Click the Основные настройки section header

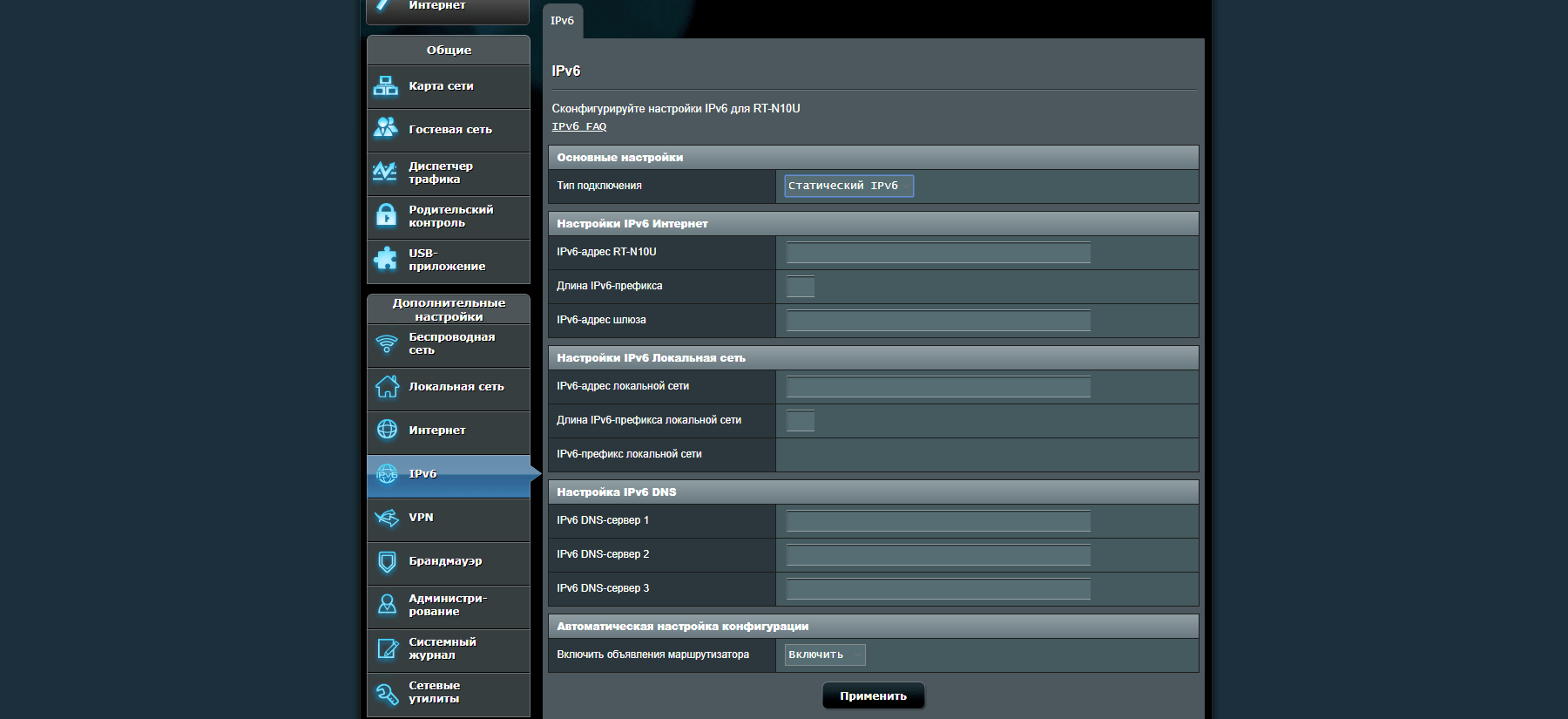[x=873, y=158]
